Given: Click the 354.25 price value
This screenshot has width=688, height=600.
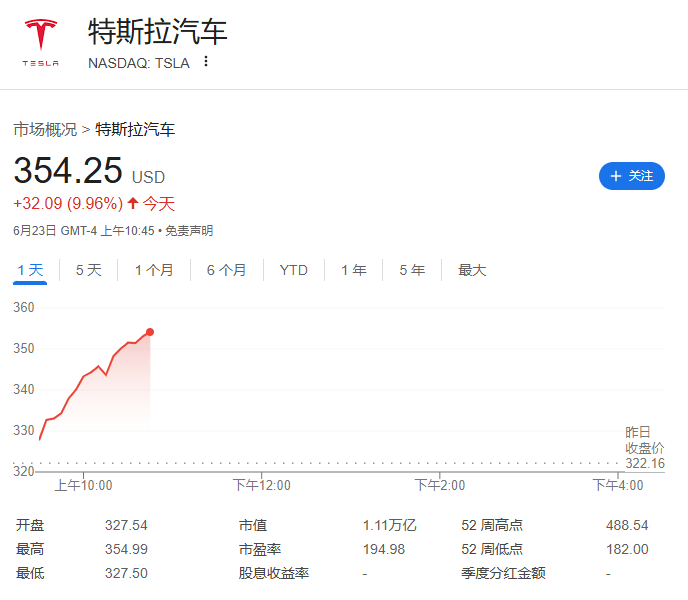Looking at the screenshot, I should point(68,170).
